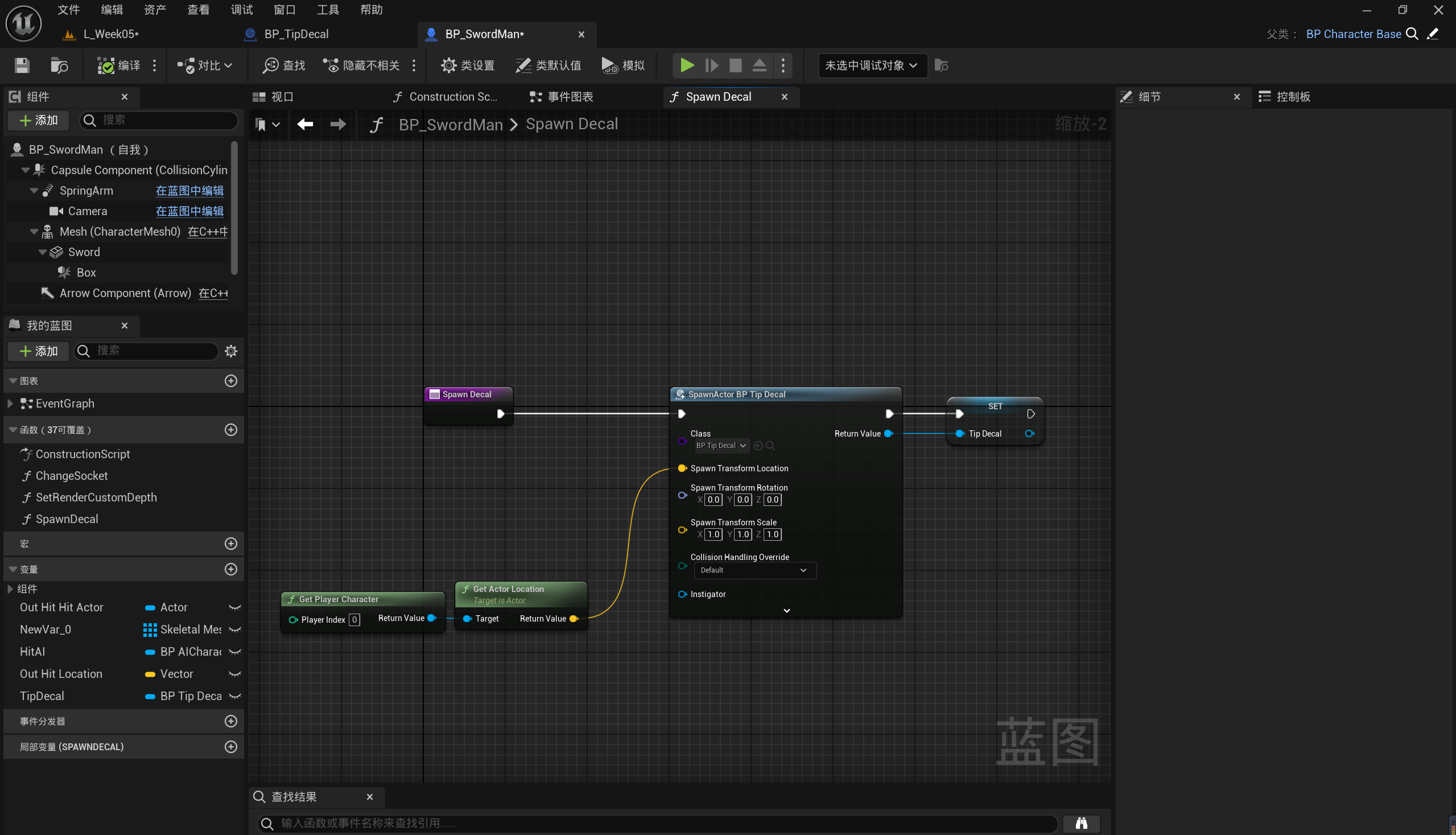Switch to the Event Graph (事件图表) tab
The width and height of the screenshot is (1456, 835).
[x=562, y=97]
